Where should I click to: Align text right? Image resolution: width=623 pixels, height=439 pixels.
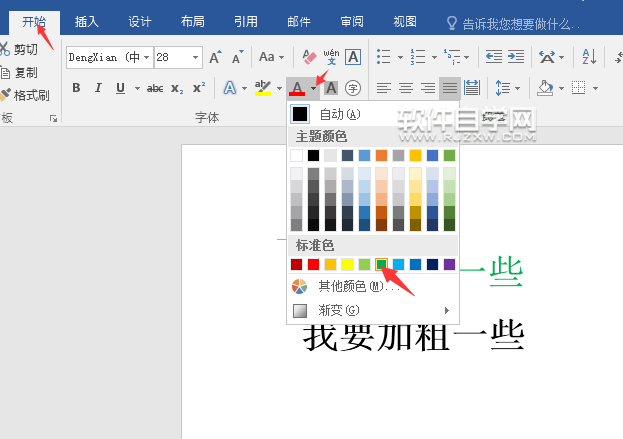(428, 88)
